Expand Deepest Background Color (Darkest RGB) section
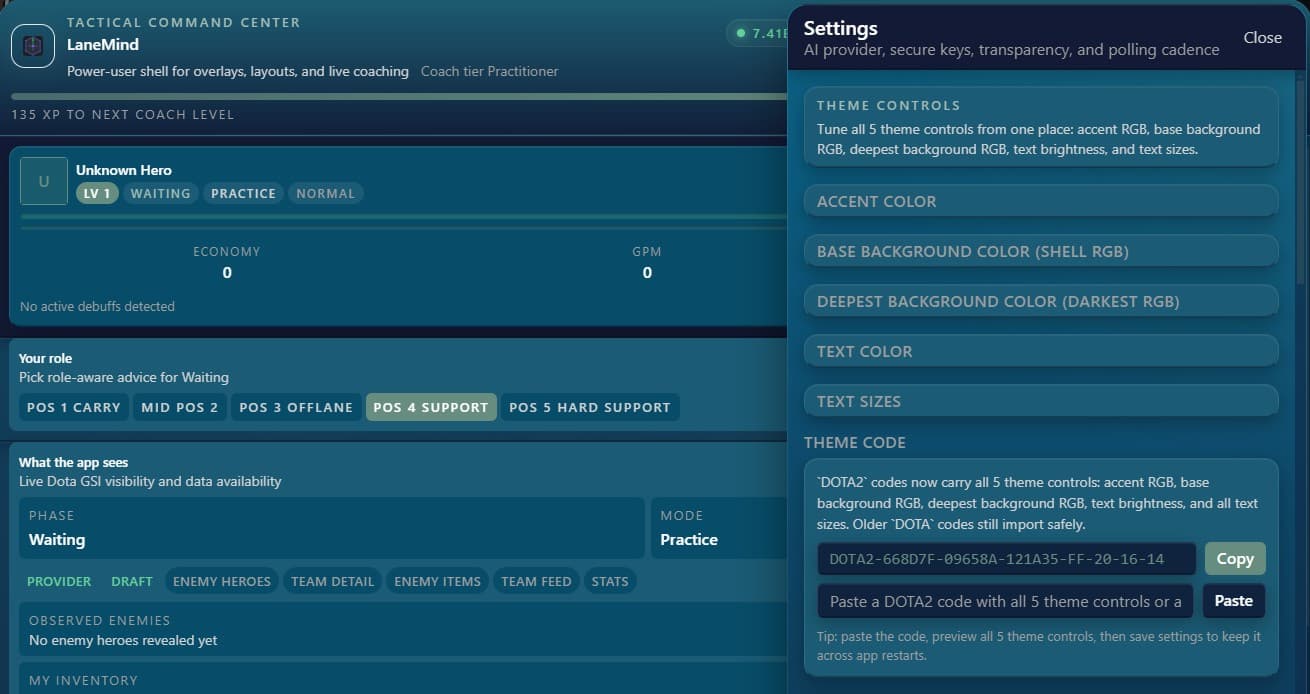 (1041, 301)
